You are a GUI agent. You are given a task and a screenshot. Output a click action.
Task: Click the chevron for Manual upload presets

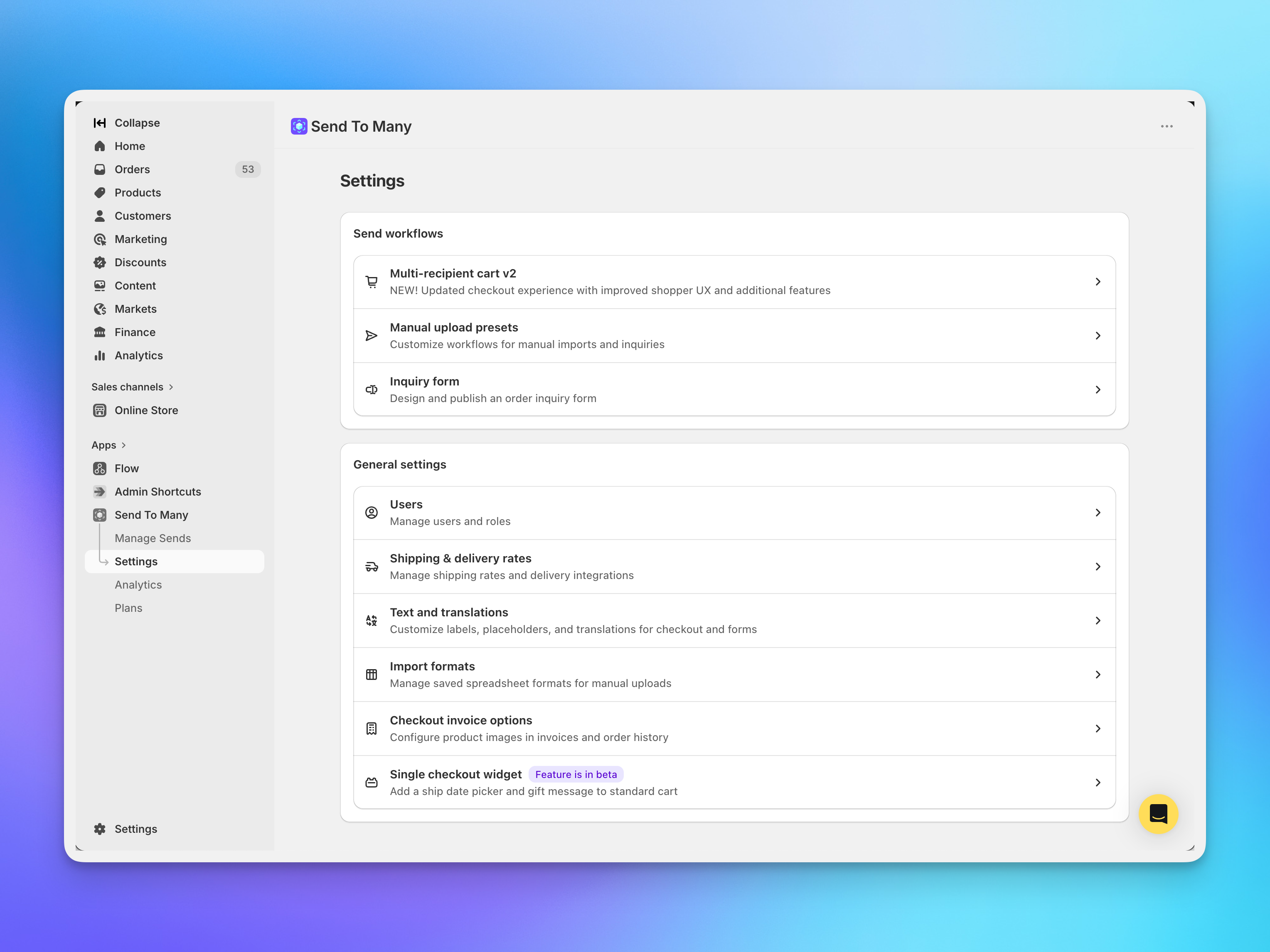tap(1097, 336)
